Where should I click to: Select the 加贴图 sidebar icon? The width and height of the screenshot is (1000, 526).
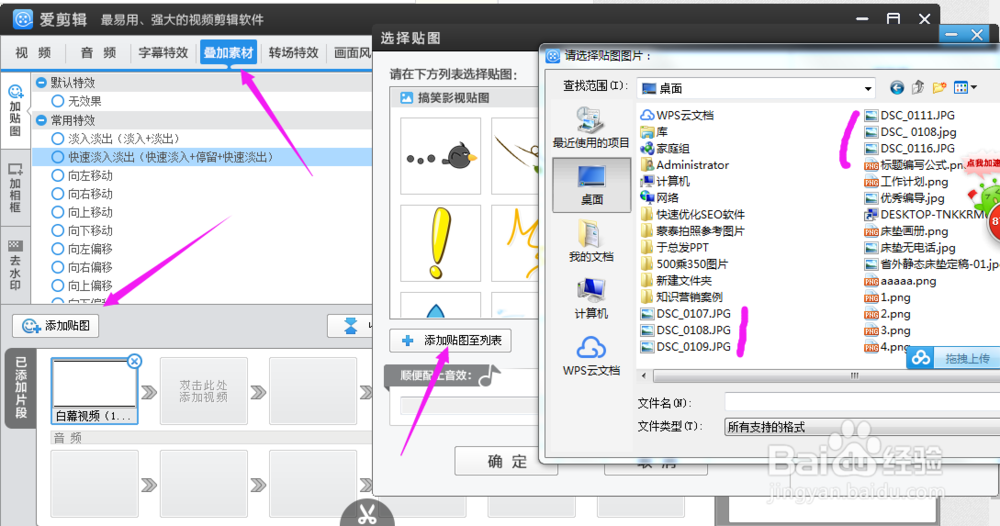point(15,111)
